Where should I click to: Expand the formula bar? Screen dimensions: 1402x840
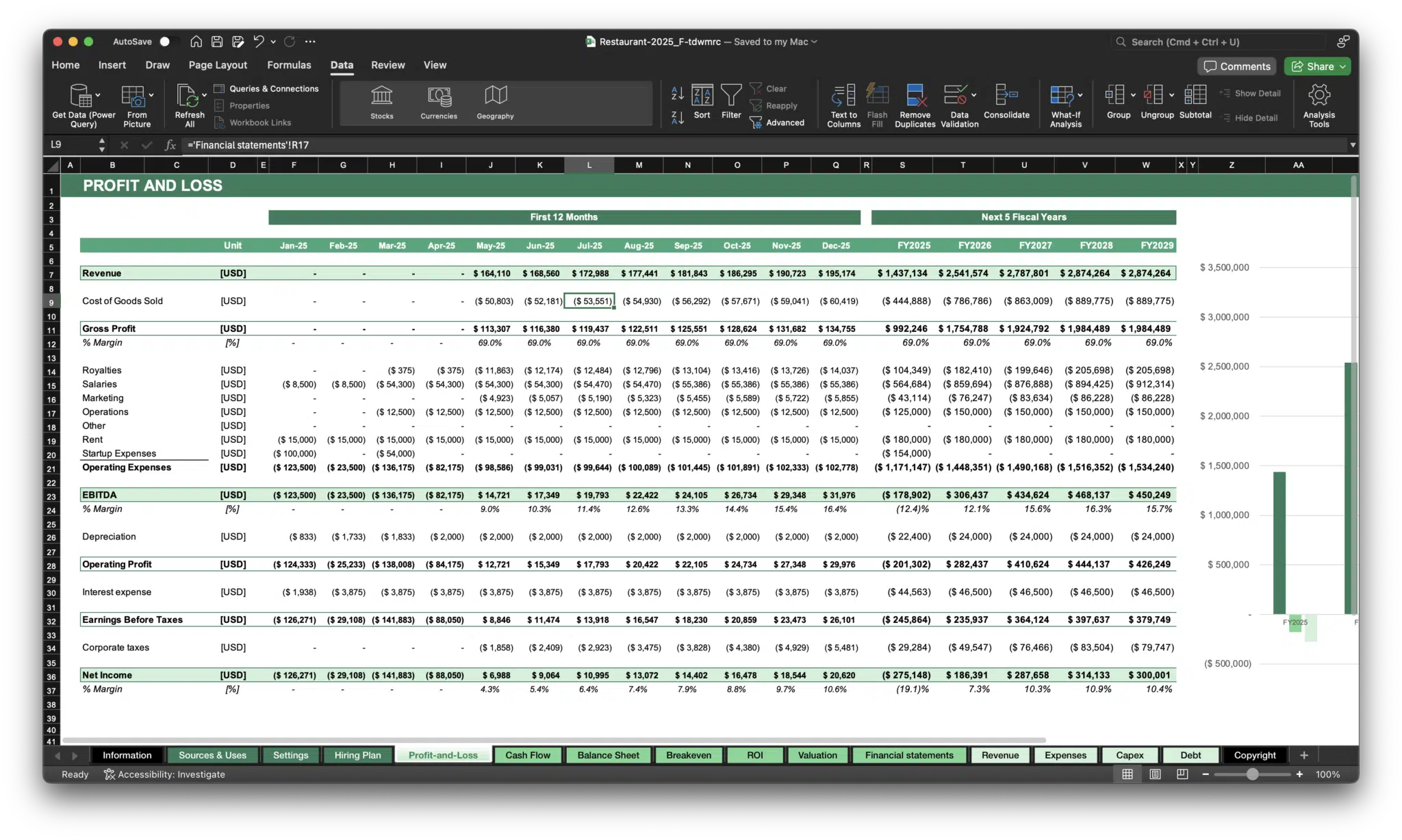(x=1353, y=145)
